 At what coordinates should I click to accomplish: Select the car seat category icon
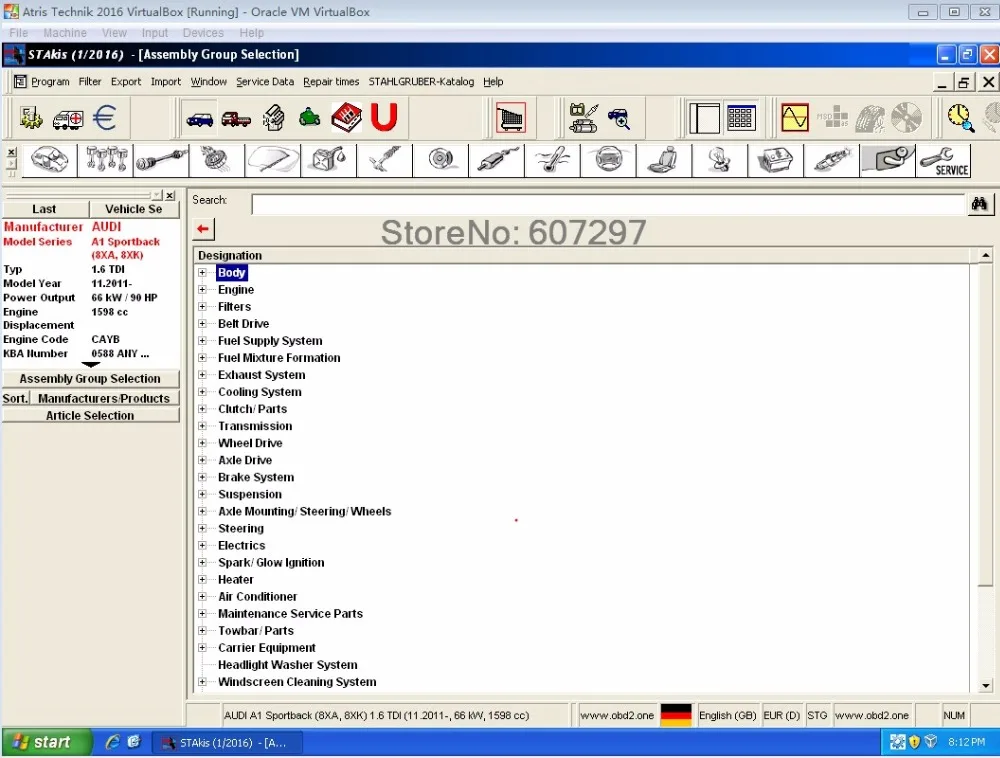tap(664, 160)
